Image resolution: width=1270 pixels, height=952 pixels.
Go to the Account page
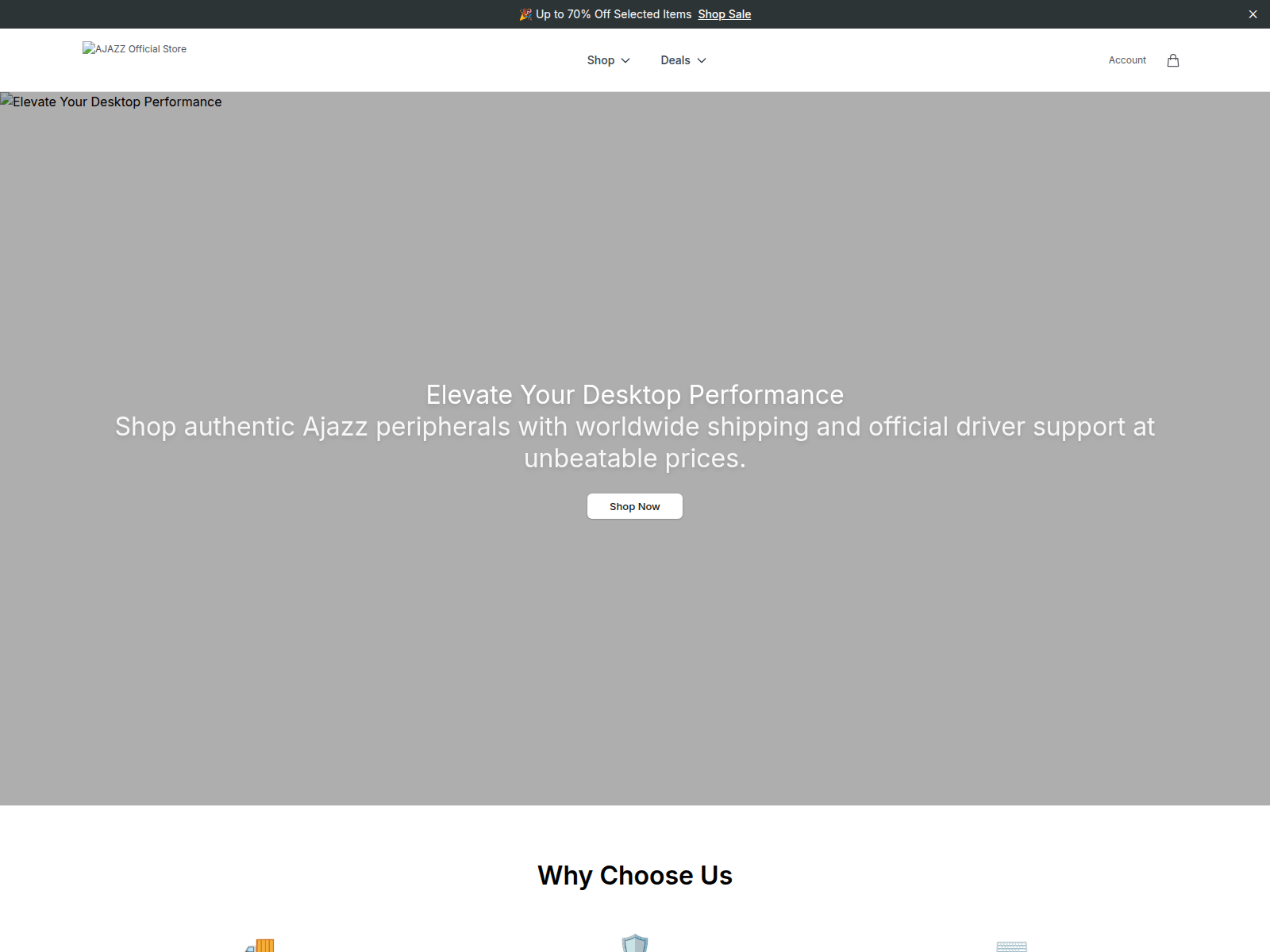click(x=1127, y=60)
